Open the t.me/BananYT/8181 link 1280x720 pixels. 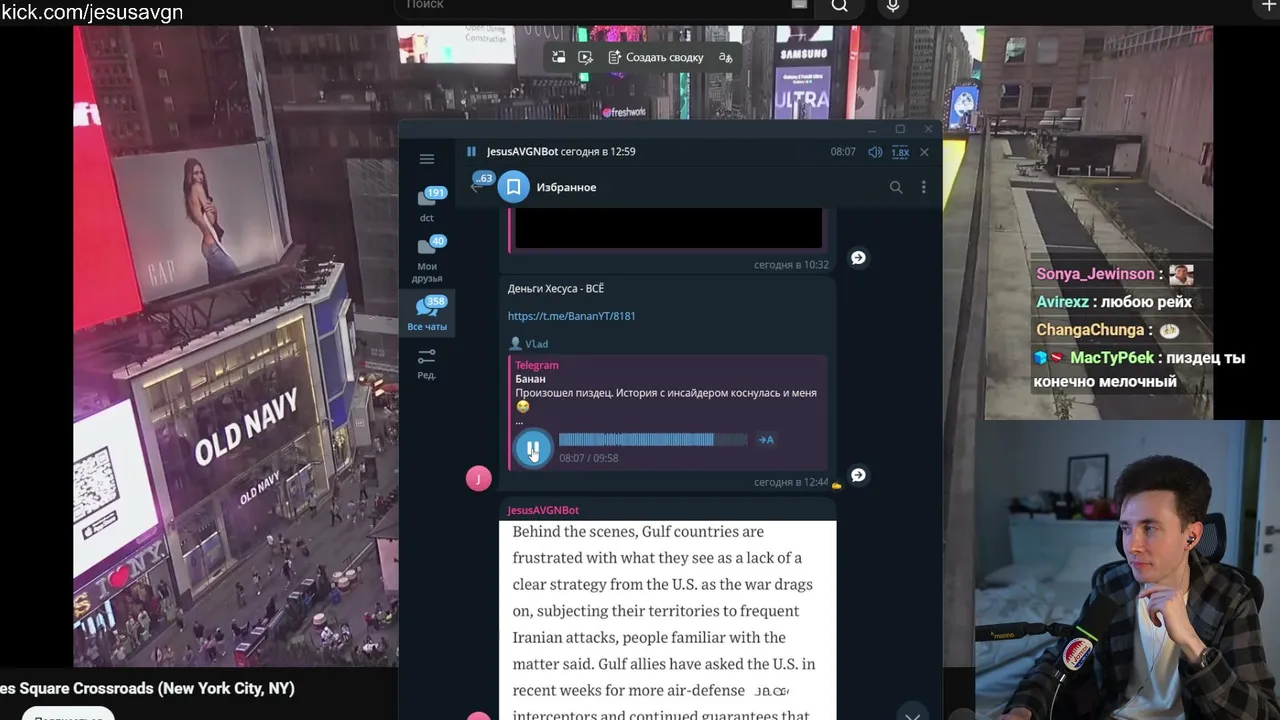pos(571,316)
